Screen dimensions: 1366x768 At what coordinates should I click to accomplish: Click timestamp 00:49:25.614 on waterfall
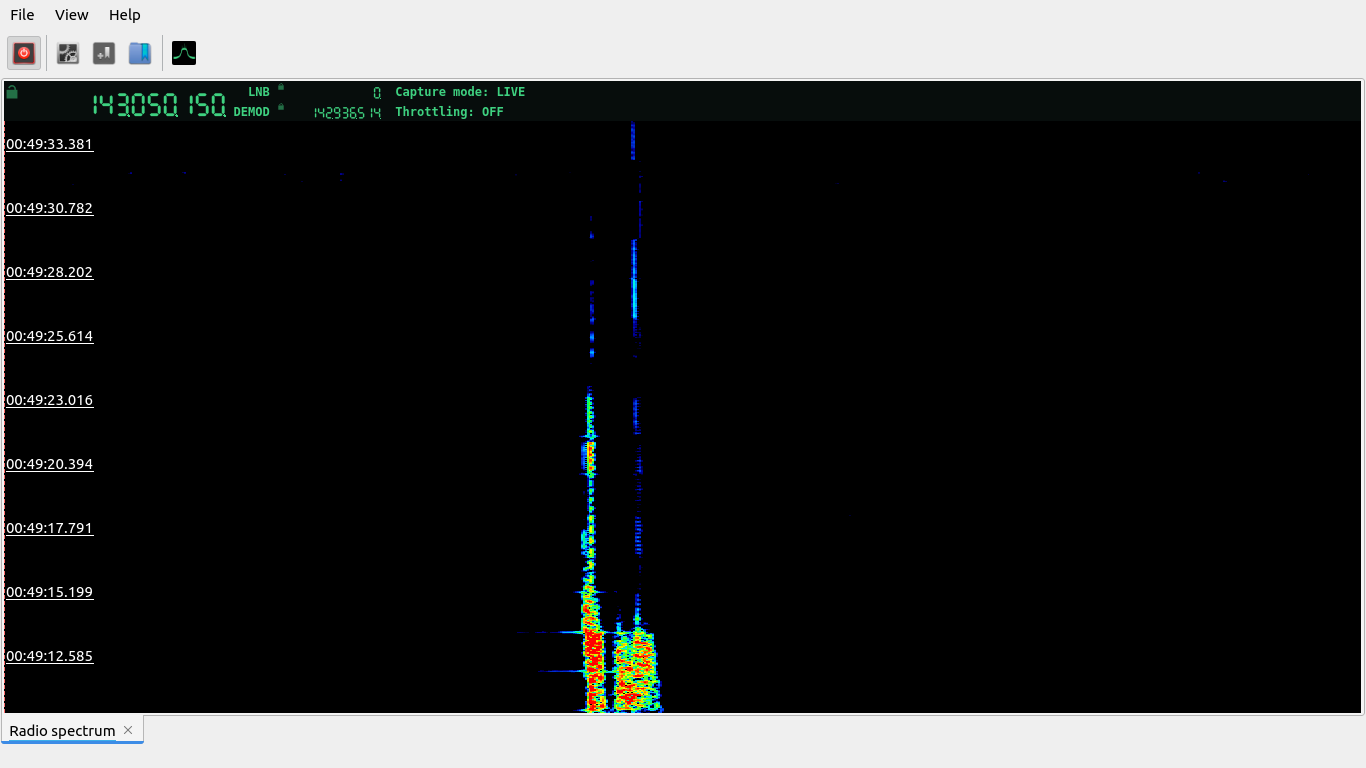click(49, 336)
